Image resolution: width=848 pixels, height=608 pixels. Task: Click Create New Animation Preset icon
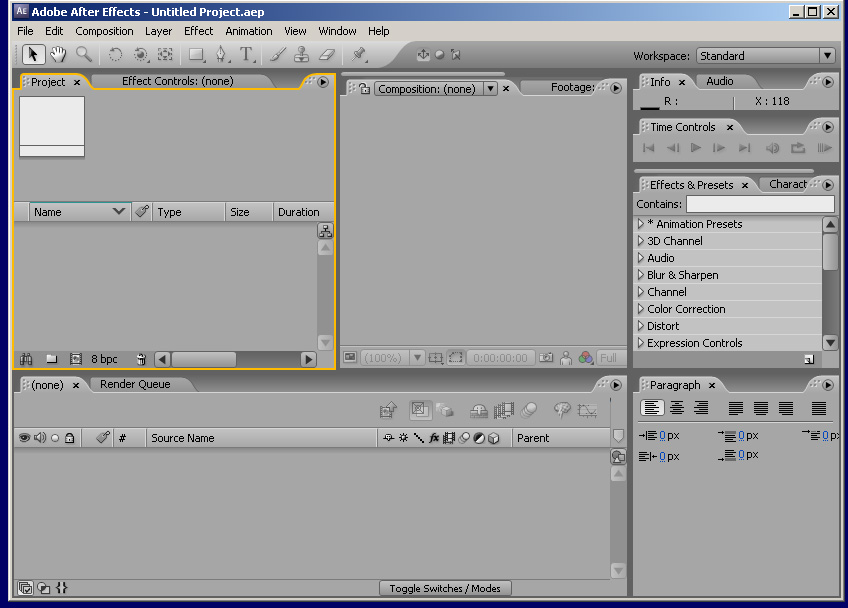[809, 360]
